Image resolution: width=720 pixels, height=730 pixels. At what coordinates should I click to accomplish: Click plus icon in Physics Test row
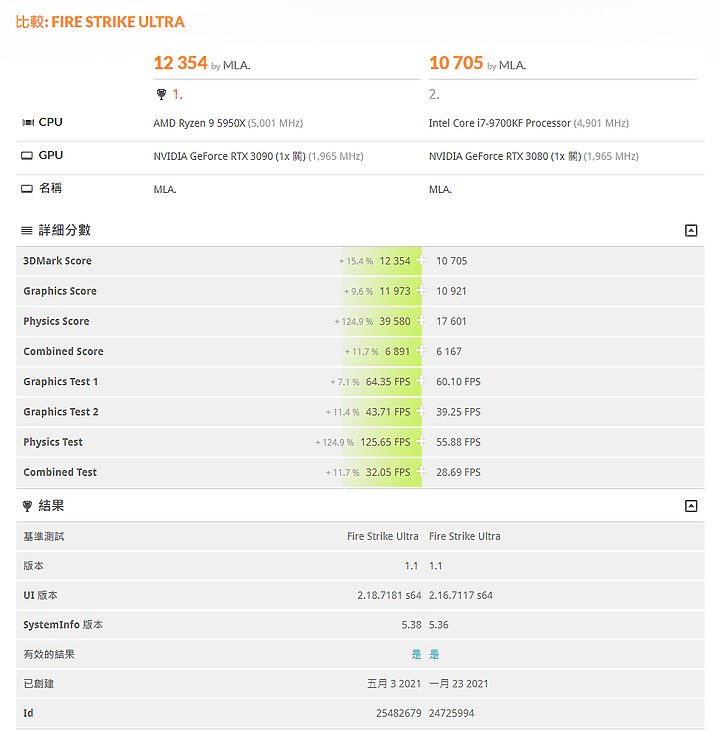pyautogui.click(x=421, y=442)
